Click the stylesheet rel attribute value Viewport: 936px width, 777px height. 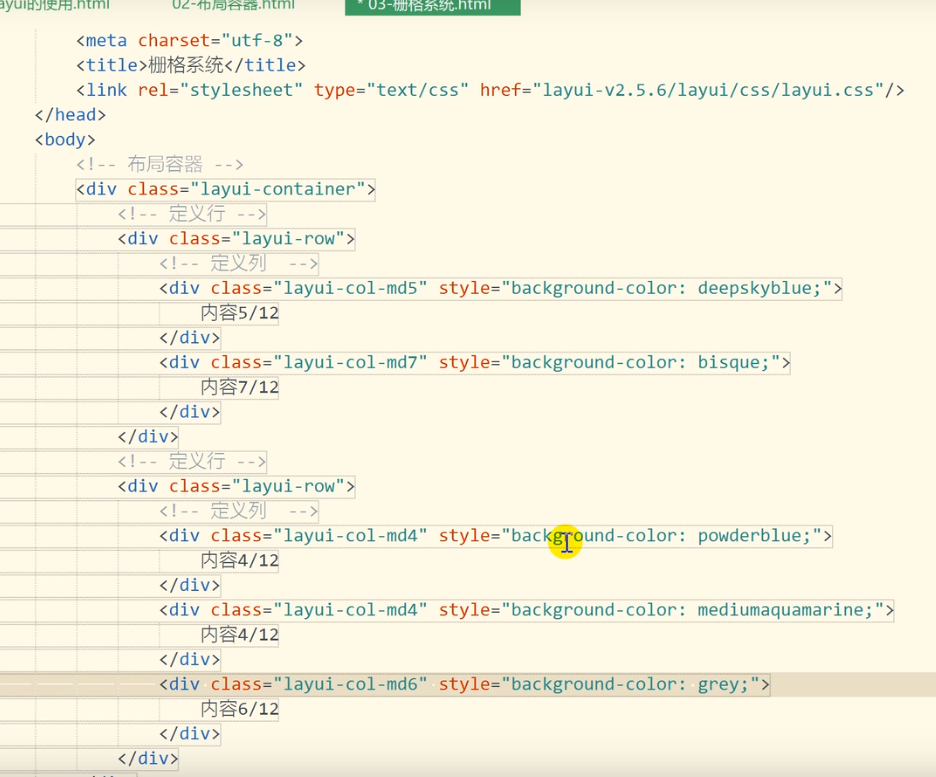pos(241,90)
